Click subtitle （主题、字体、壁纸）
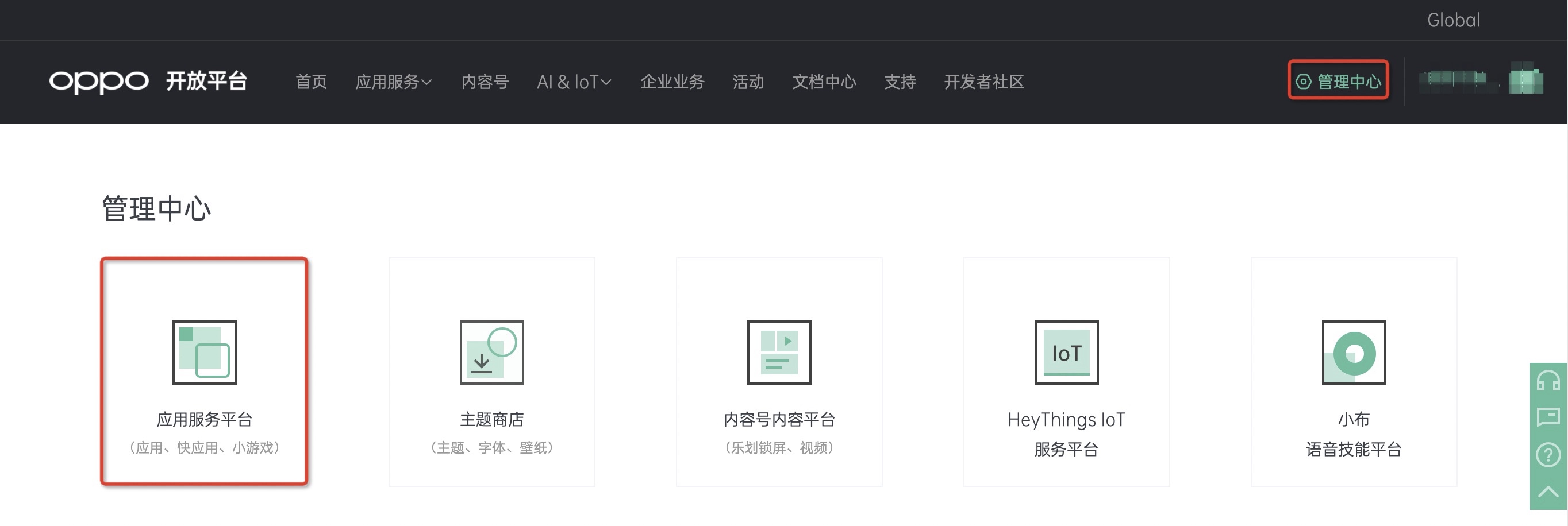The height and width of the screenshot is (526, 1568). (492, 448)
